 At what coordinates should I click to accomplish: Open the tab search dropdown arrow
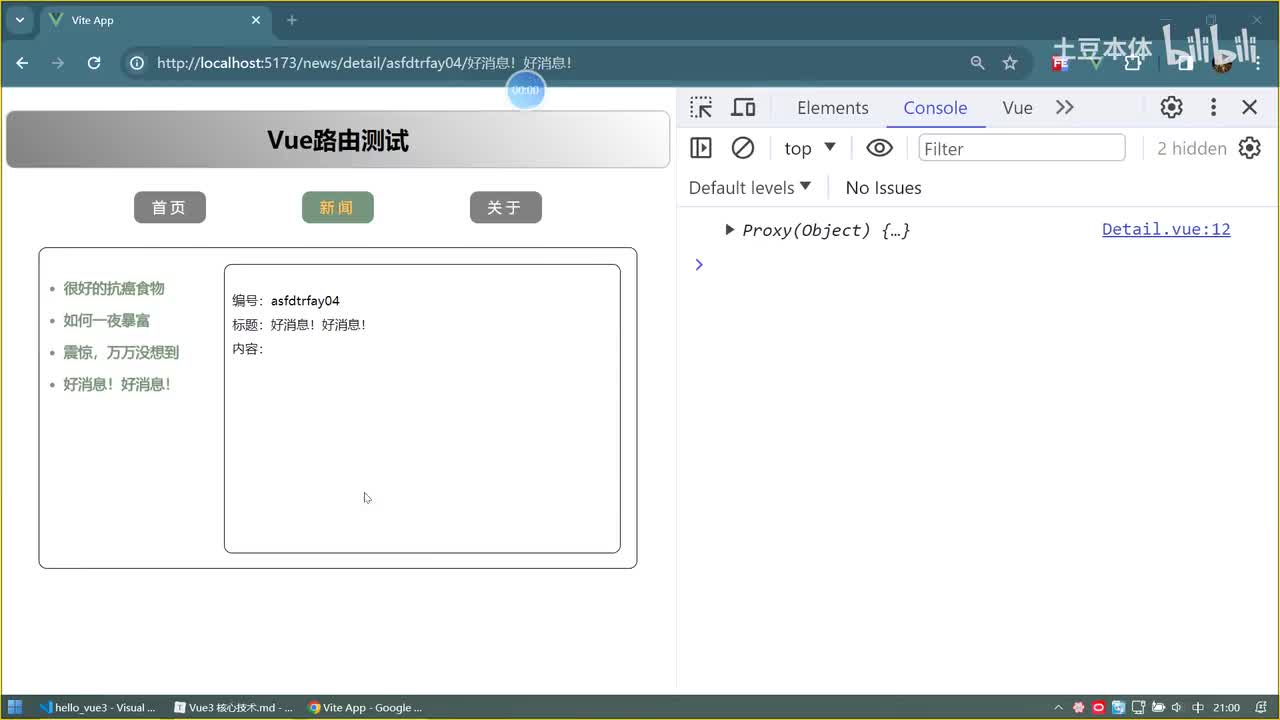click(19, 20)
